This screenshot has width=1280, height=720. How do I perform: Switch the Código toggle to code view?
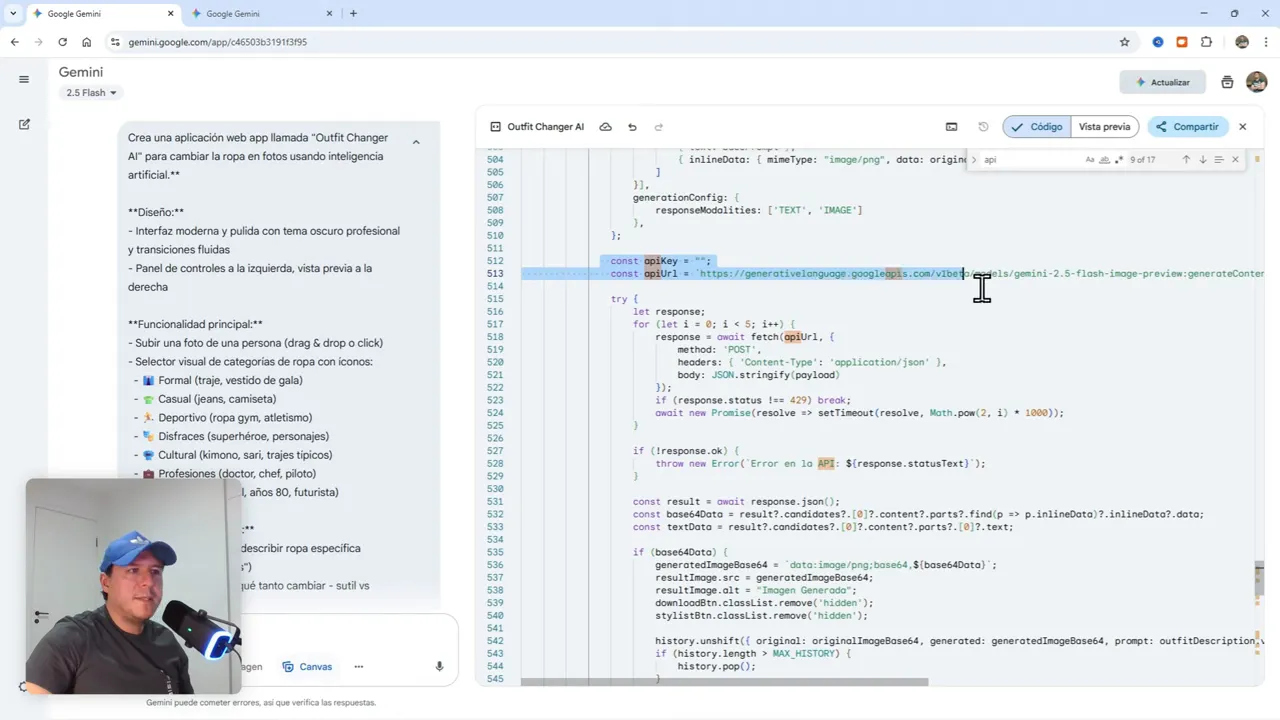1040,126
